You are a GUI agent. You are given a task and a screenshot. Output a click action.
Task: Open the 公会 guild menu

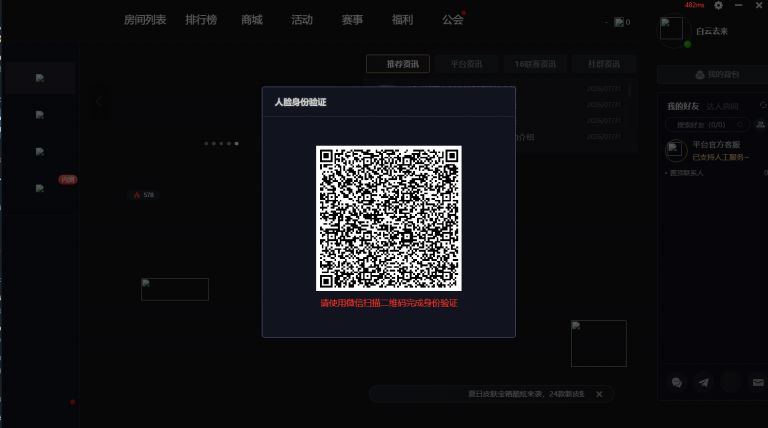[453, 20]
